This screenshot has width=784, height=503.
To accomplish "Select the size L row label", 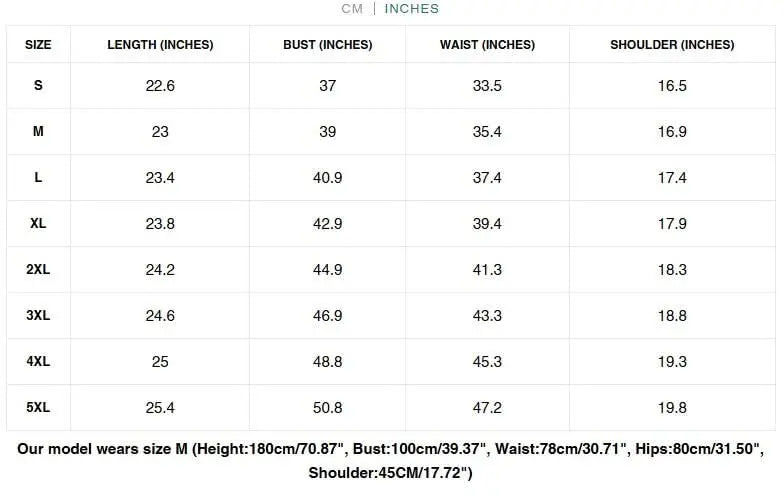I will point(38,178).
